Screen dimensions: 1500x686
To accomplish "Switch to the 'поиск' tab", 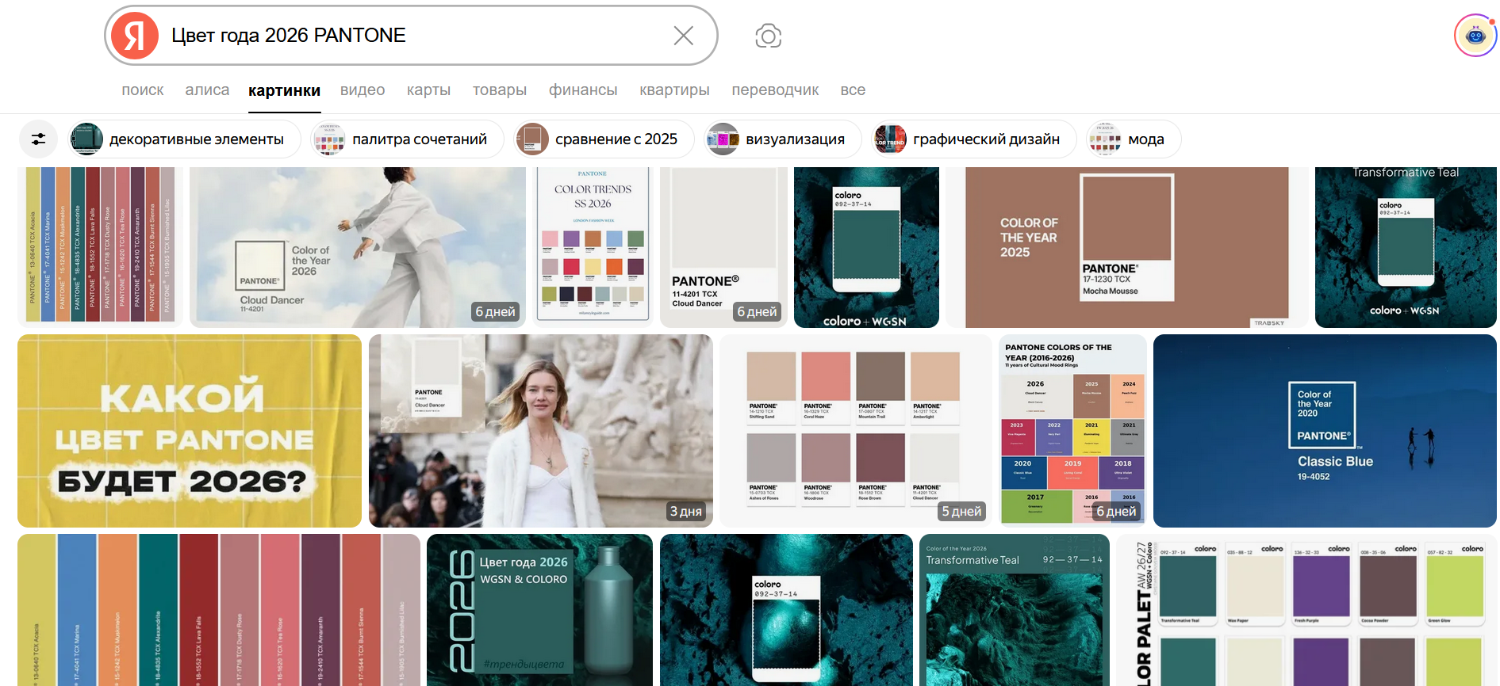I will [x=143, y=90].
